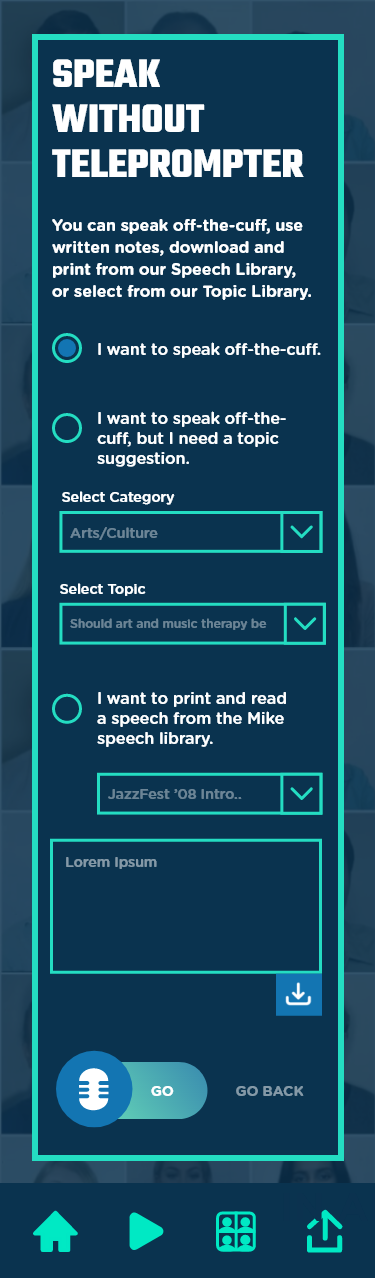This screenshot has height=1278, width=375.
Task: Click the download speech icon button
Action: [299, 994]
